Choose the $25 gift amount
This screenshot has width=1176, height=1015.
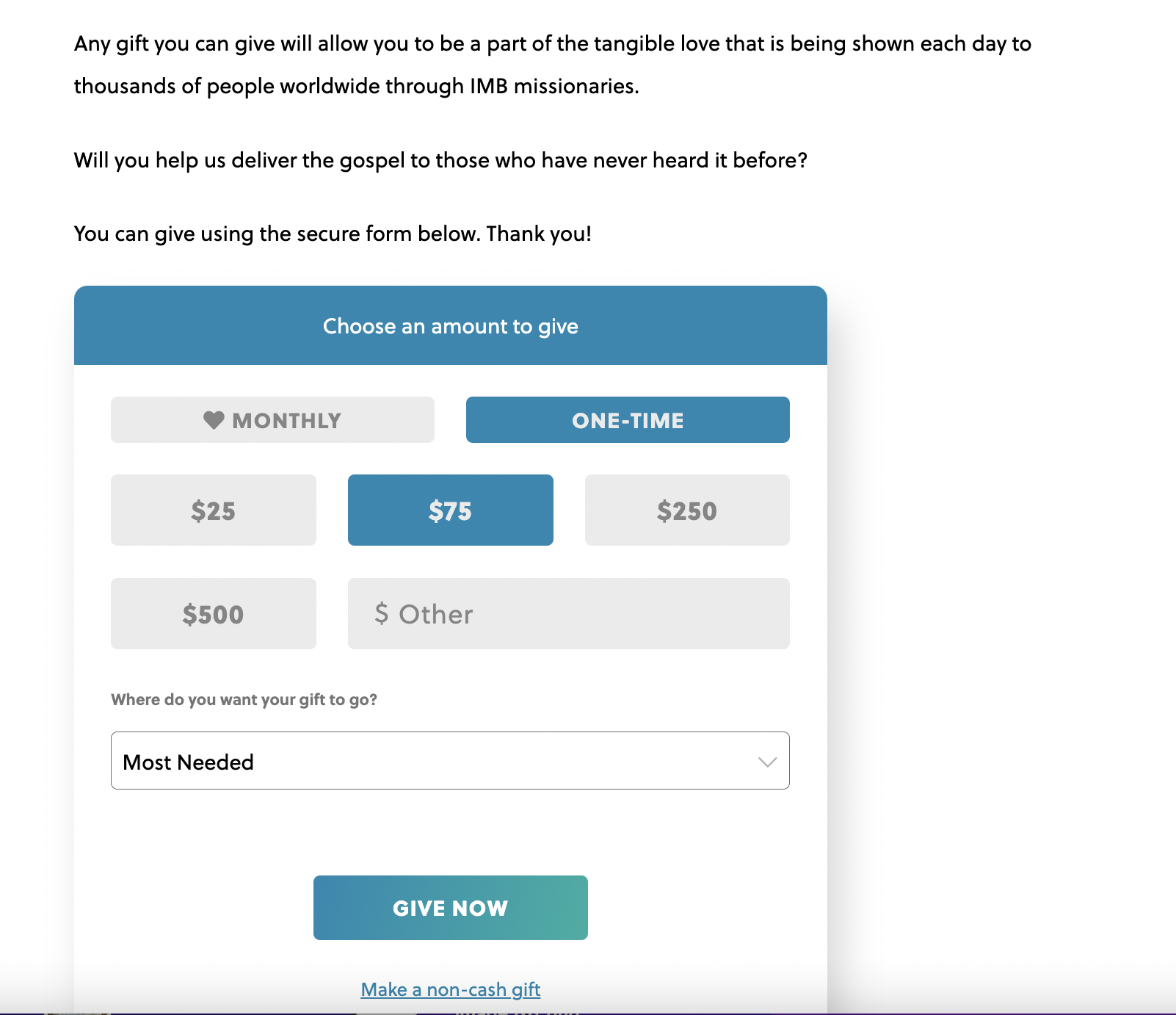(x=214, y=510)
